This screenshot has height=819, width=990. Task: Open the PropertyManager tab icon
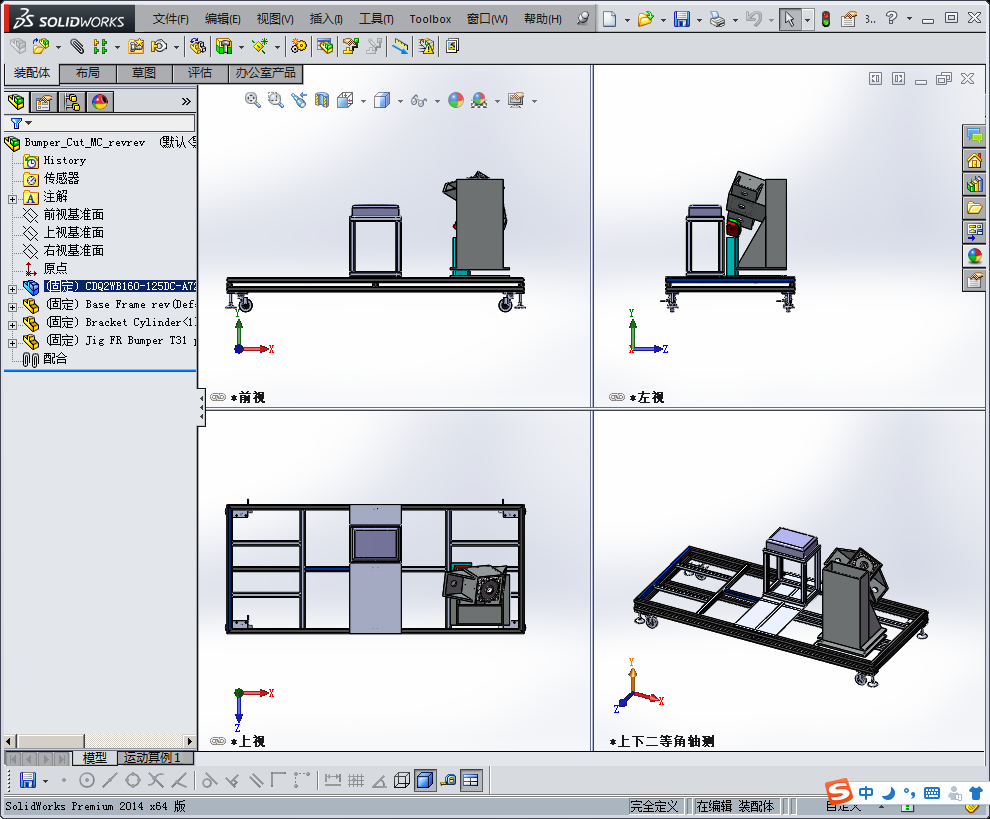[44, 101]
